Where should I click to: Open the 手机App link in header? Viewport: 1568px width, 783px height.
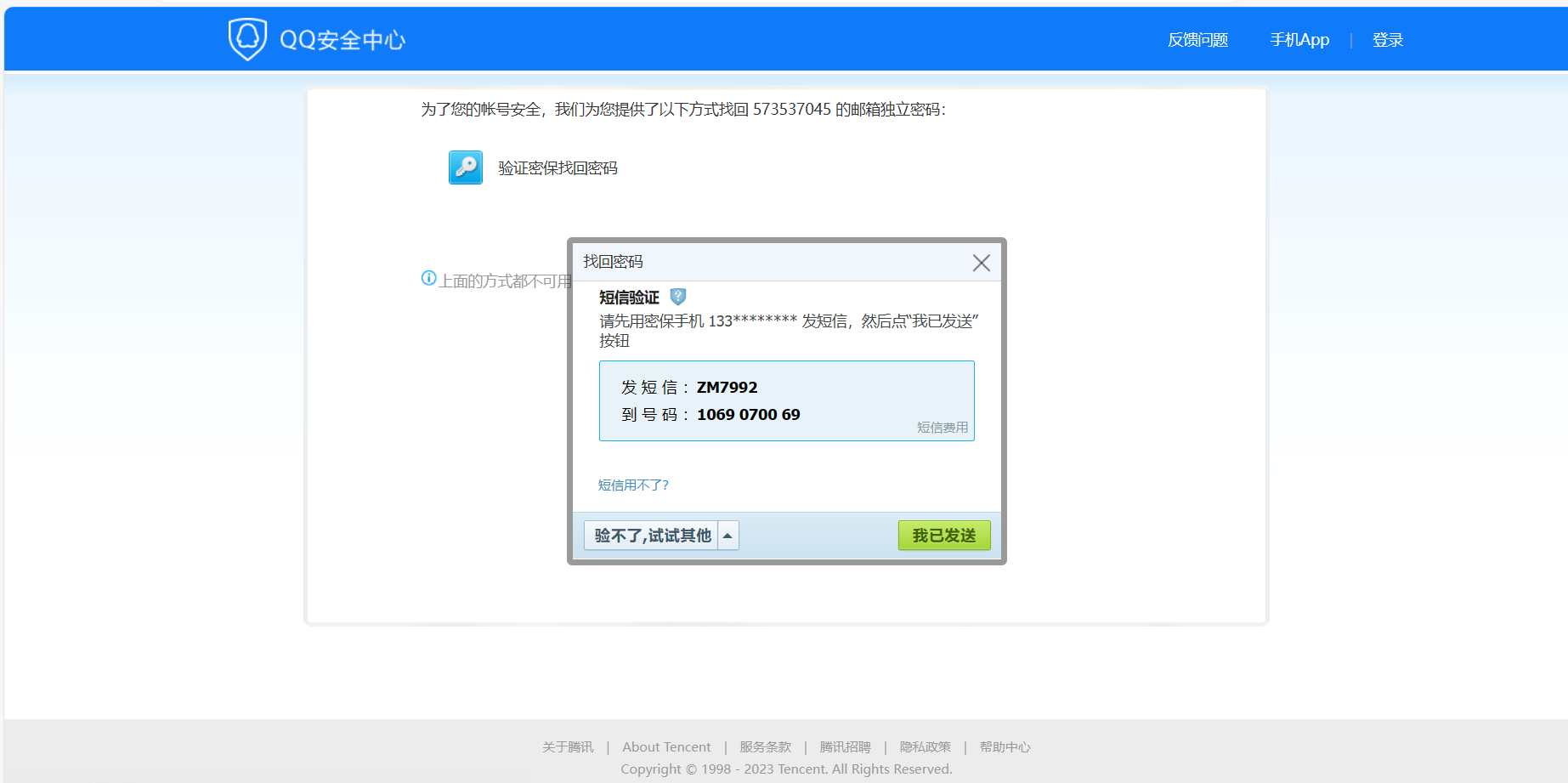click(1299, 40)
